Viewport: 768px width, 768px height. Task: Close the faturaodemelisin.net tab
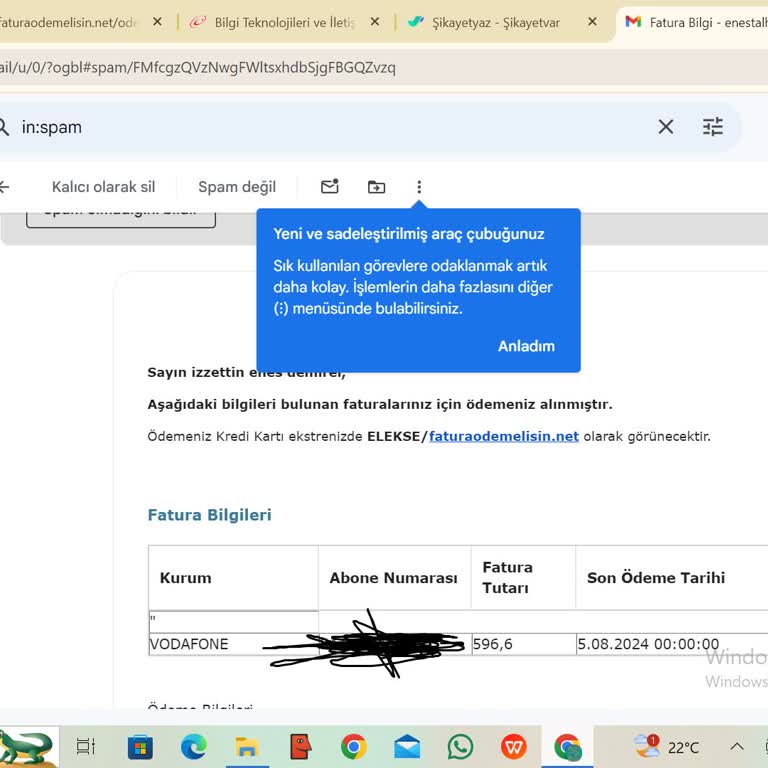point(157,22)
